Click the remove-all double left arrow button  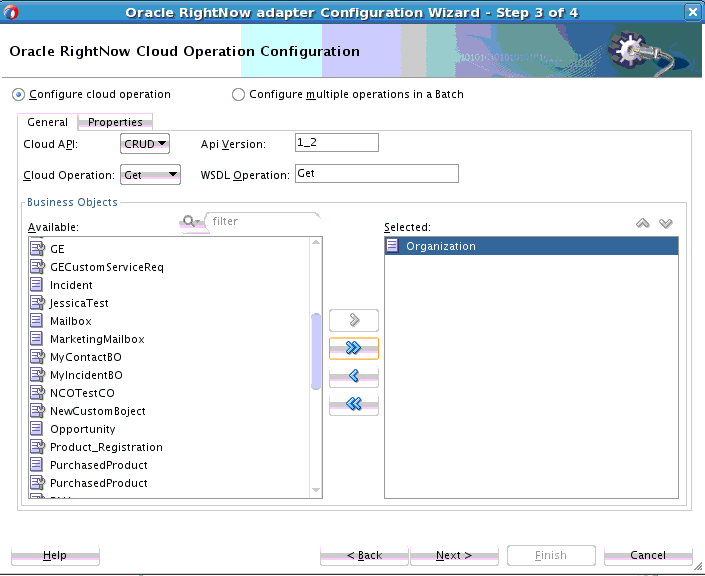click(354, 404)
